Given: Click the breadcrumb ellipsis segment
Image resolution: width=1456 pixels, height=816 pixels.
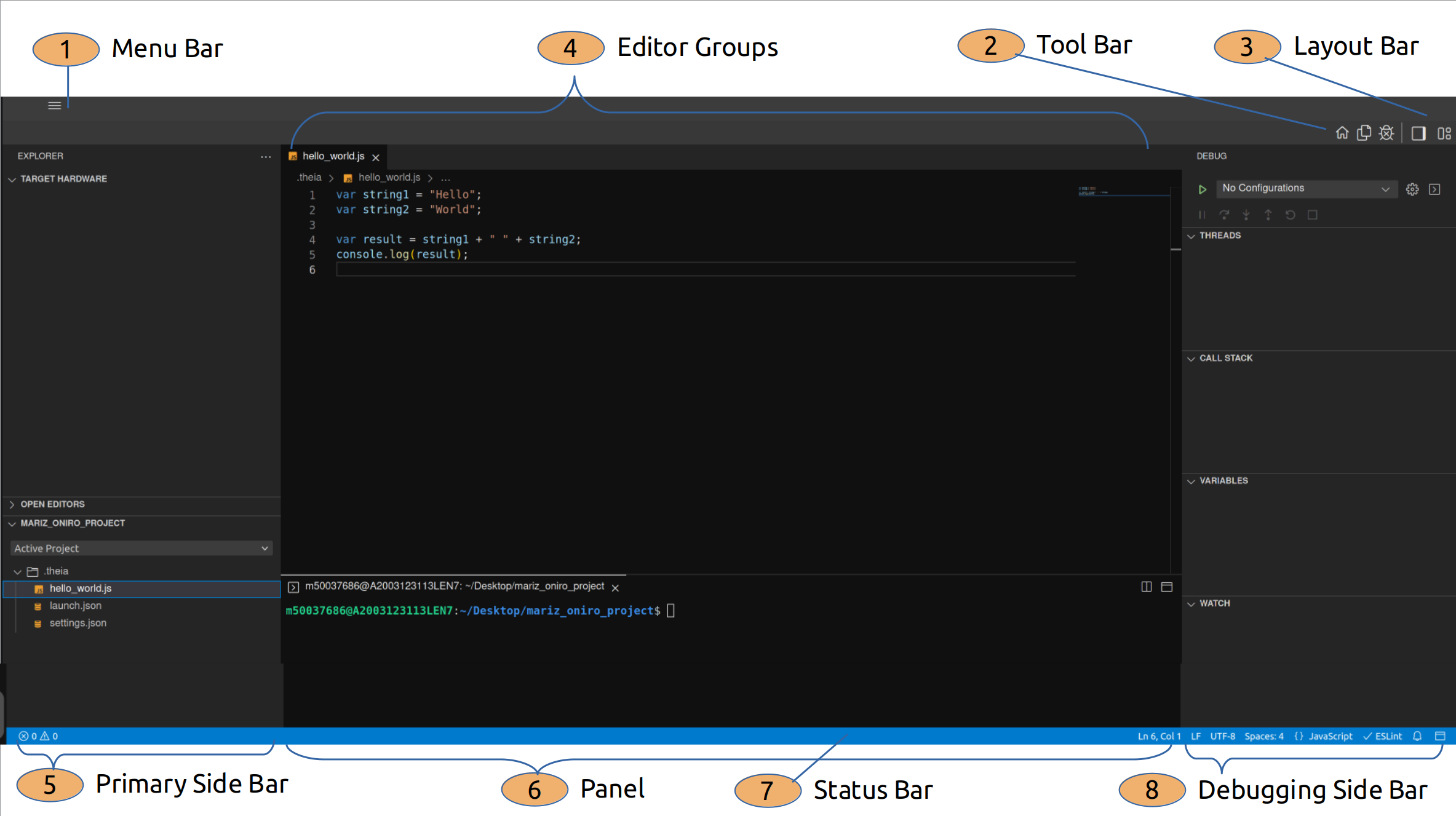Looking at the screenshot, I should pos(445,178).
